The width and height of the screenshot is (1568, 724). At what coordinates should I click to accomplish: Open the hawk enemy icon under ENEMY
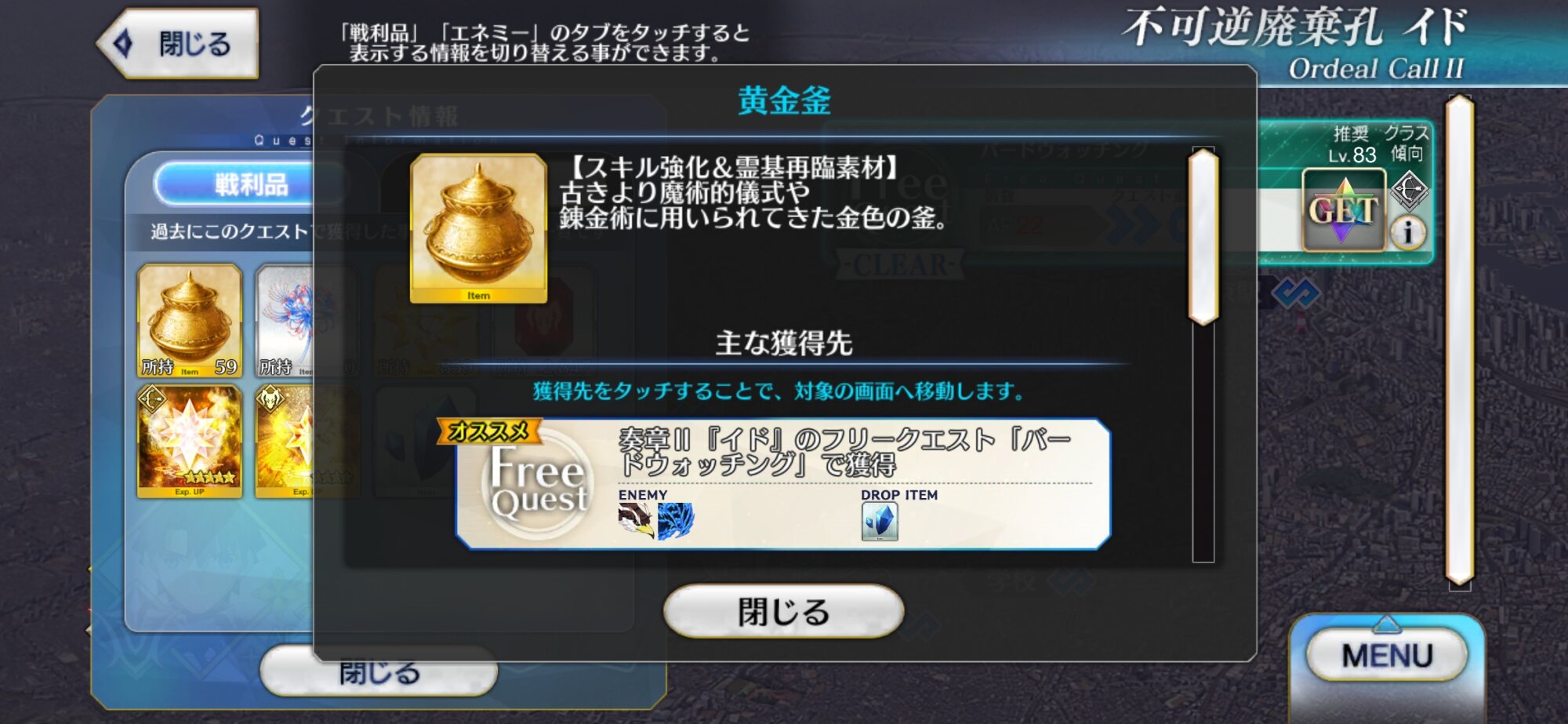(x=636, y=522)
